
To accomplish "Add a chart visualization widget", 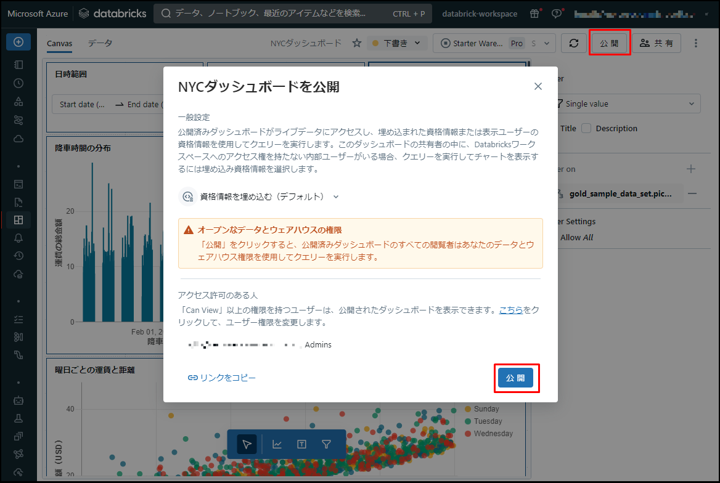I will pyautogui.click(x=276, y=444).
